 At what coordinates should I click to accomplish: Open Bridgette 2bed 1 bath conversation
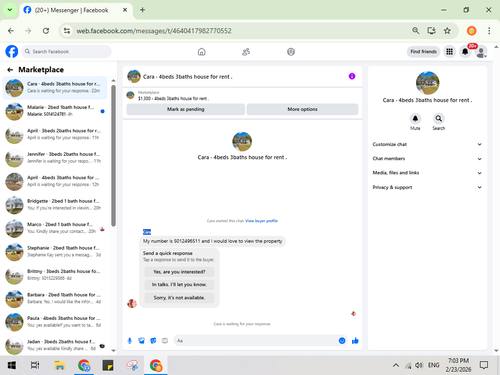[x=55, y=205]
